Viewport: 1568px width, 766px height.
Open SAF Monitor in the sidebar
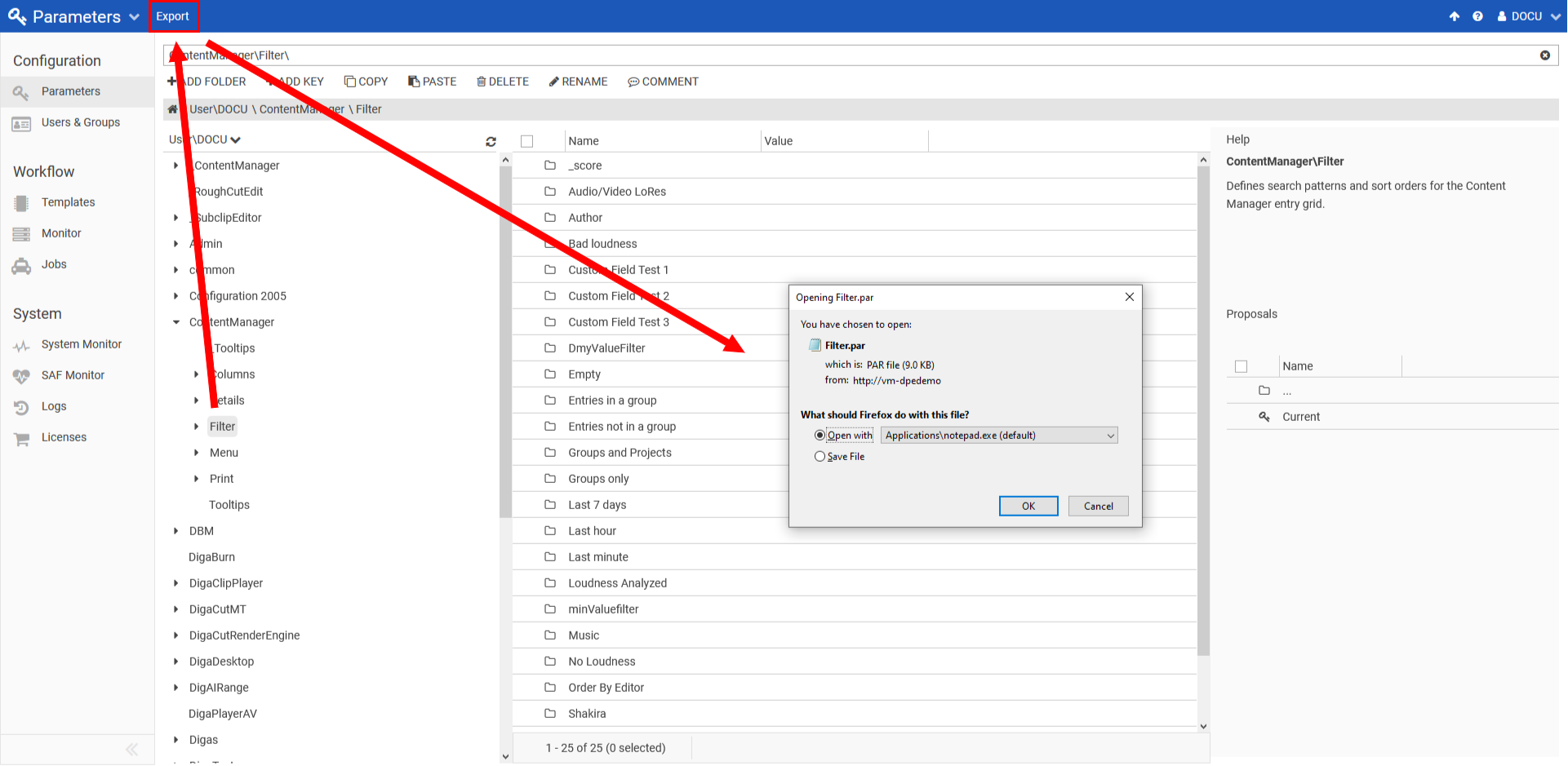click(x=73, y=375)
